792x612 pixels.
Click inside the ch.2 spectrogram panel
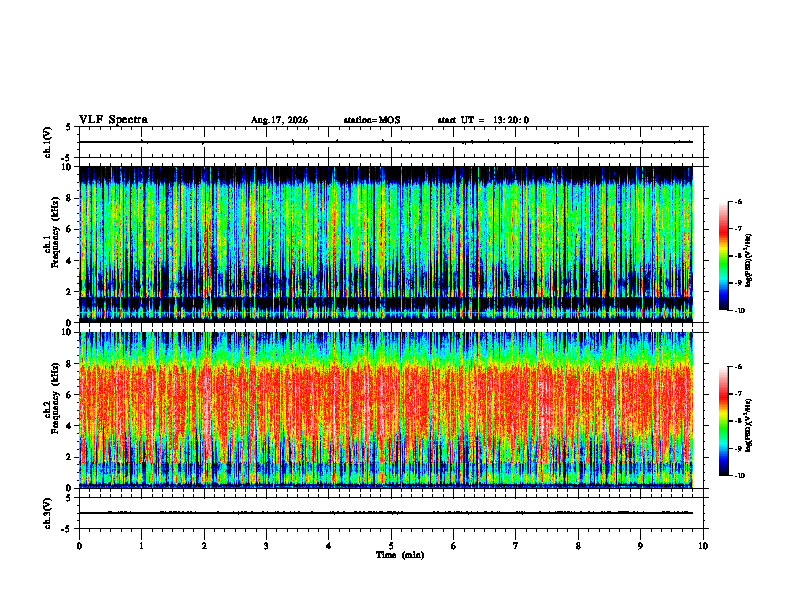coord(386,410)
